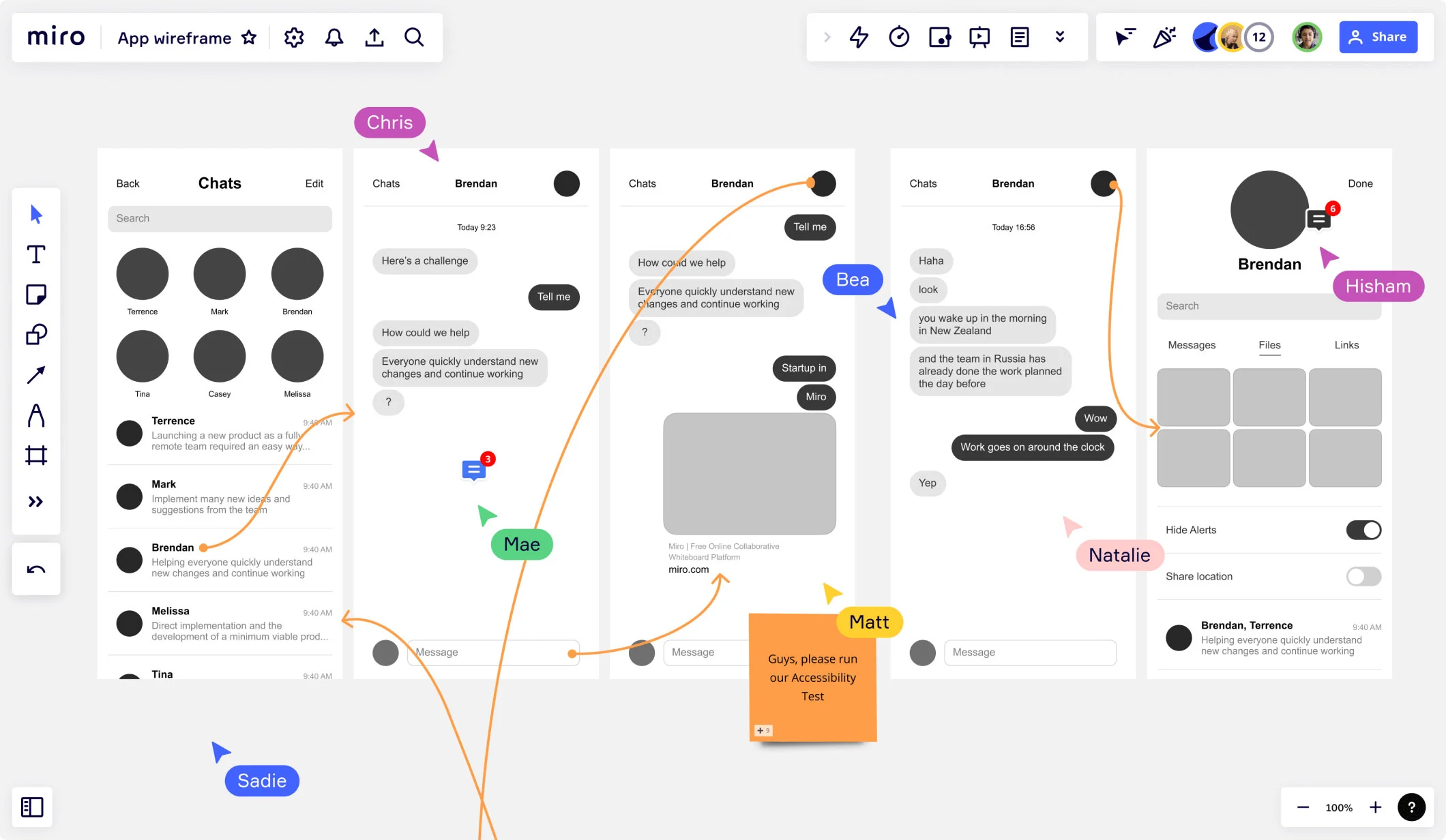Enable the selection arrow tool
This screenshot has width=1446, height=840.
(x=37, y=214)
